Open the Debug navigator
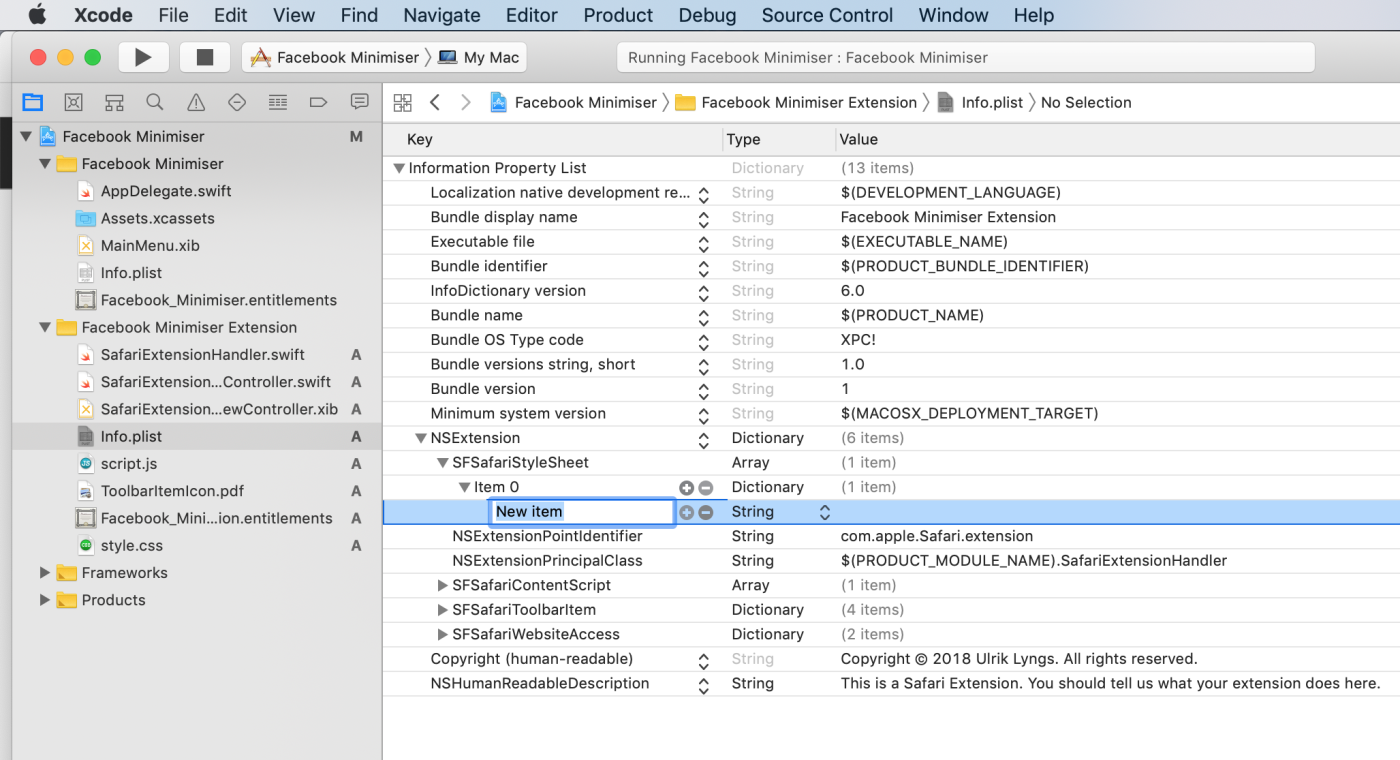 tap(278, 102)
